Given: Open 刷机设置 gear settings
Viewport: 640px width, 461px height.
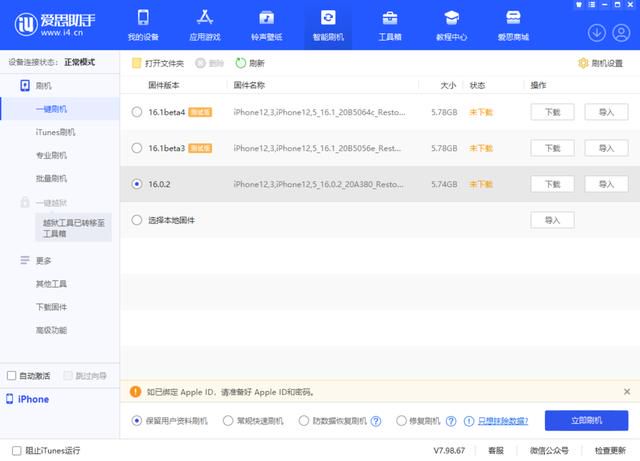Looking at the screenshot, I should click(x=583, y=63).
